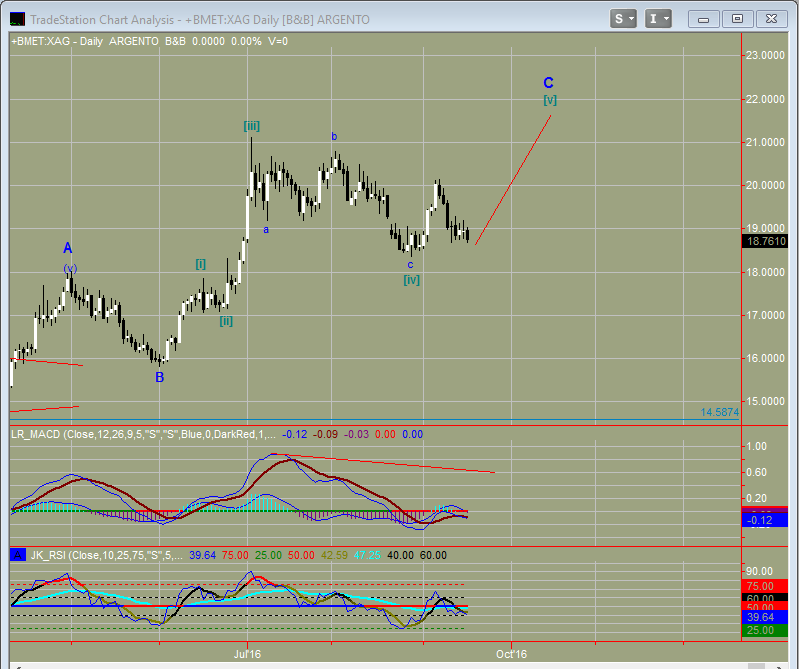799x669 pixels.
Task: Select the JK_RSI indicator label
Action: point(106,555)
